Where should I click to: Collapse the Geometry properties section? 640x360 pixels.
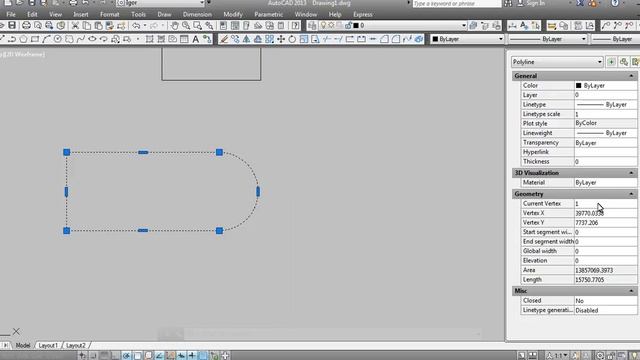pos(631,194)
